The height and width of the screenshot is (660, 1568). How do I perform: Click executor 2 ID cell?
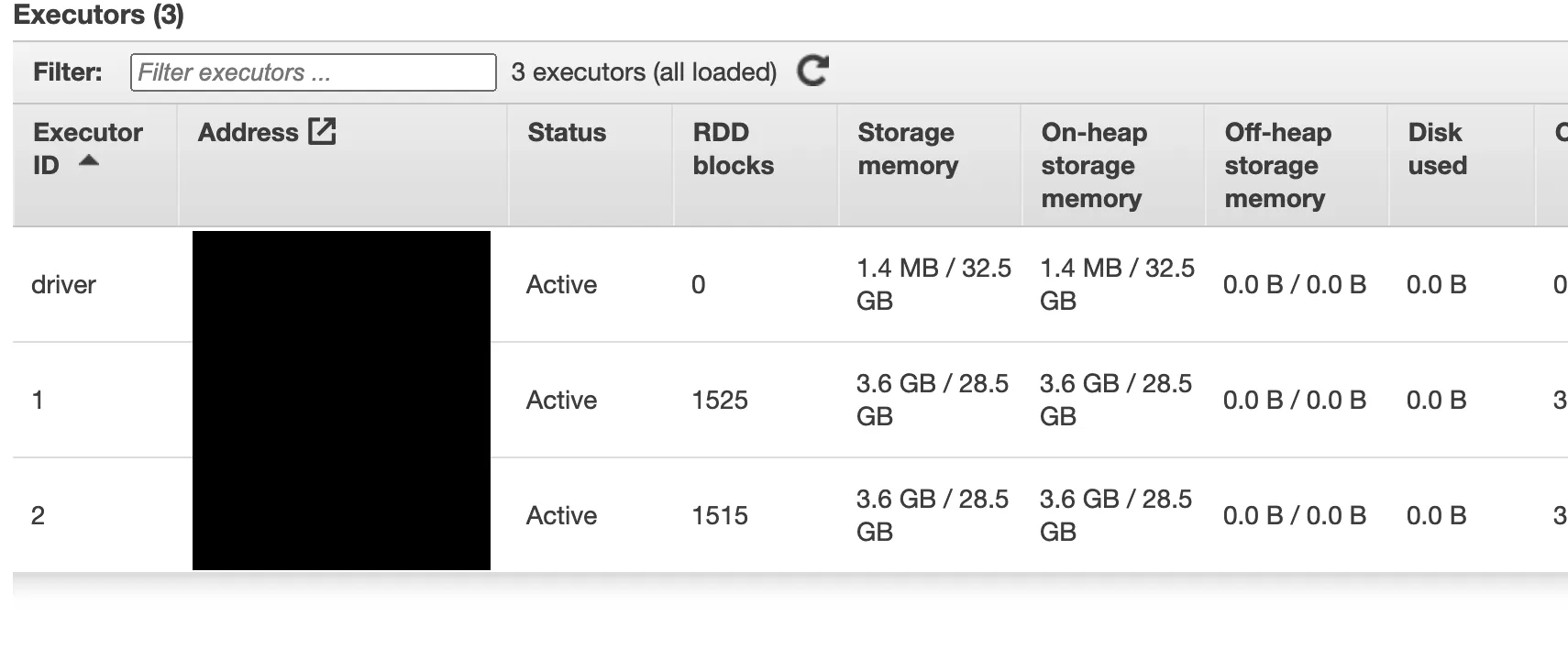point(38,516)
